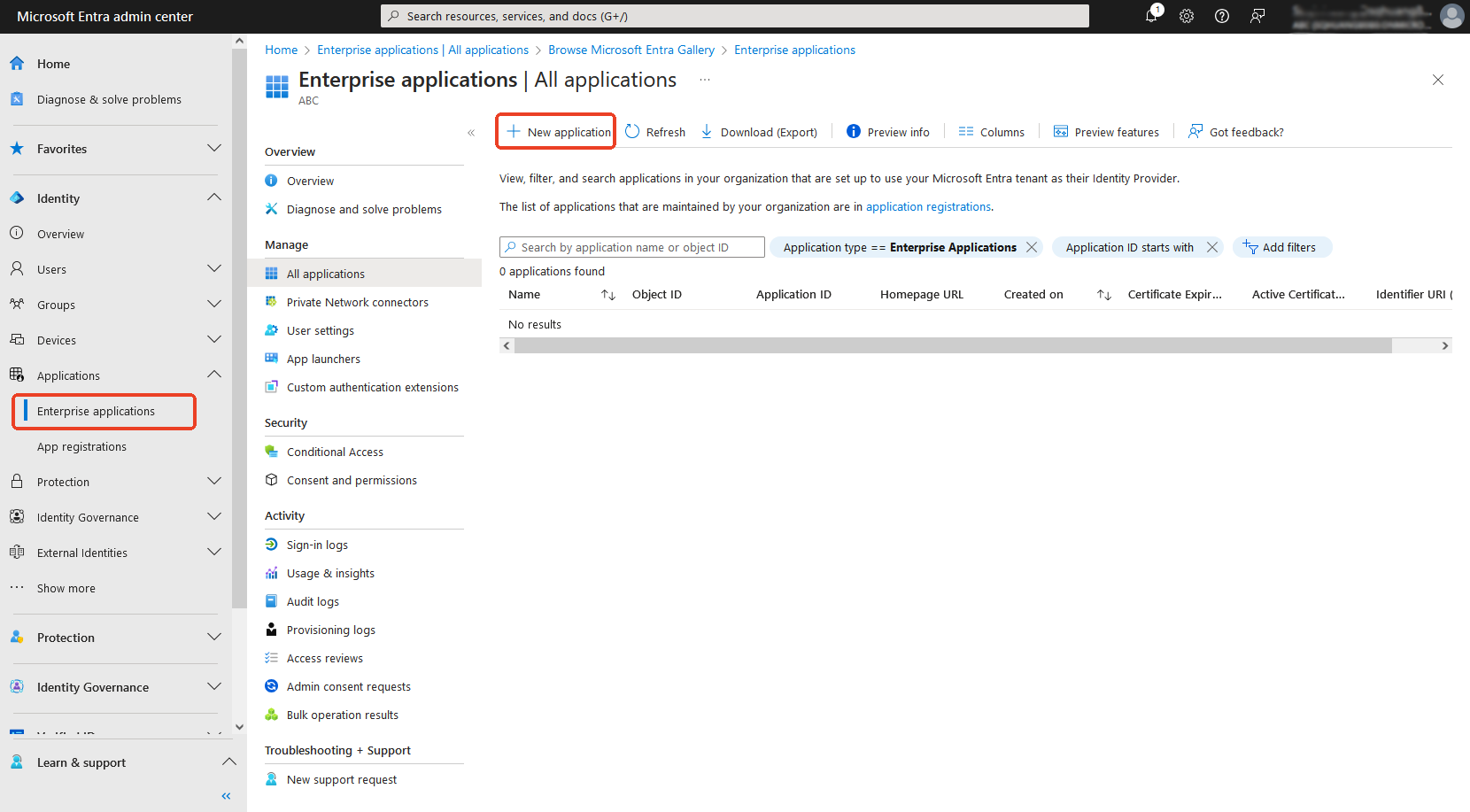
Task: Open Conditional Access
Action: (335, 452)
